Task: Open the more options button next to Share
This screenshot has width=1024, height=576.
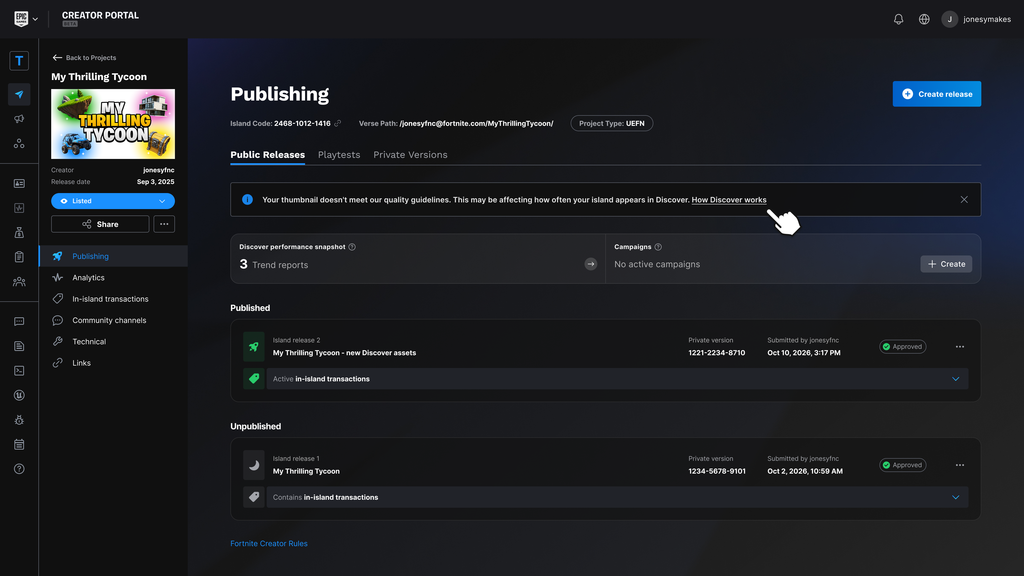Action: [x=164, y=224]
